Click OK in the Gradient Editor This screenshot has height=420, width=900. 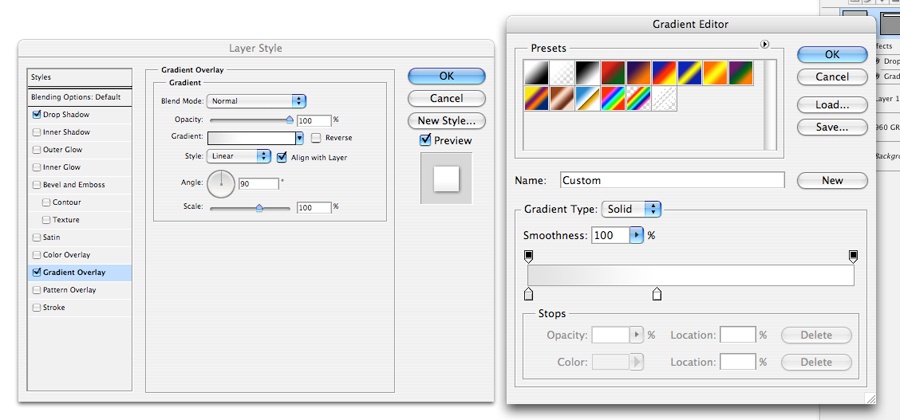click(832, 55)
